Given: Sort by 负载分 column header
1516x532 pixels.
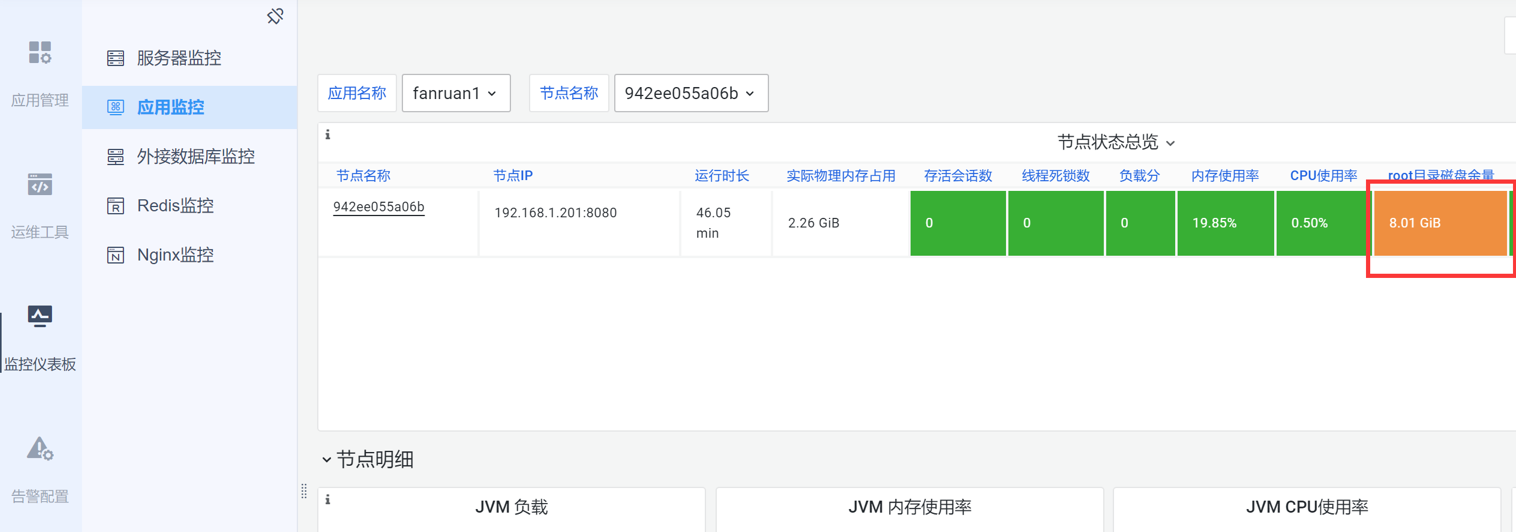Looking at the screenshot, I should pyautogui.click(x=1139, y=175).
